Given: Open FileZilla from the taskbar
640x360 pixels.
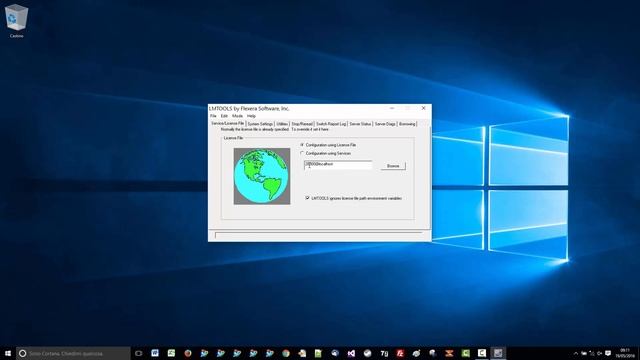Looking at the screenshot, I should [400, 353].
